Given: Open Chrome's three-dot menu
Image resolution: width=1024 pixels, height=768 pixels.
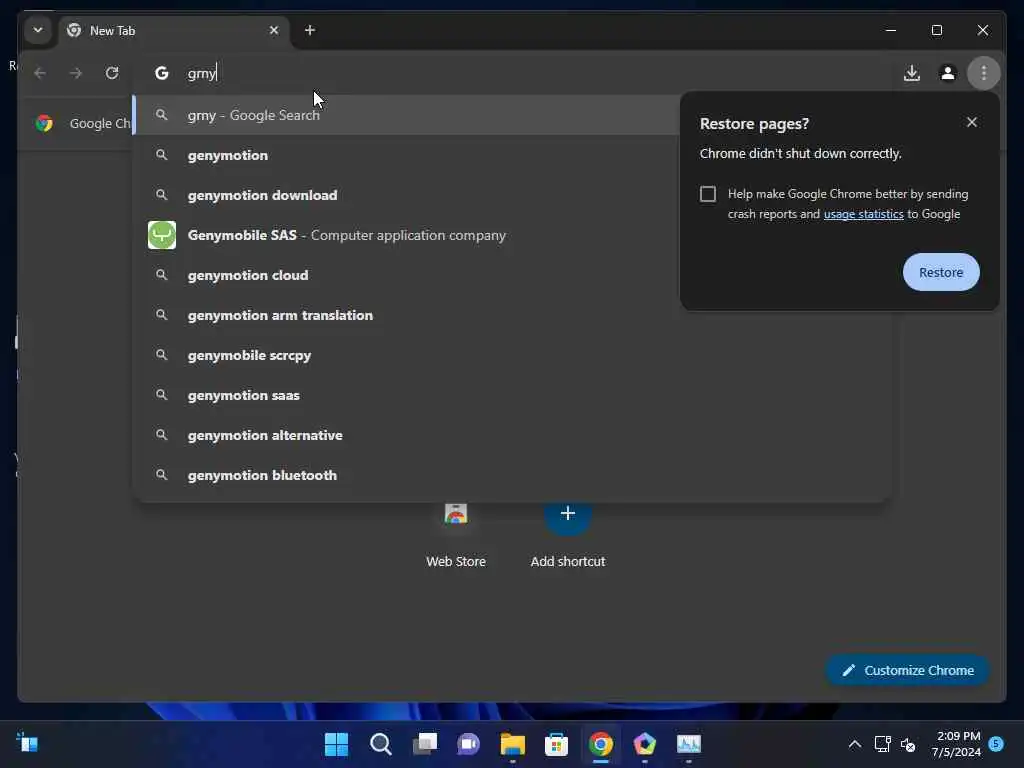Looking at the screenshot, I should point(984,73).
